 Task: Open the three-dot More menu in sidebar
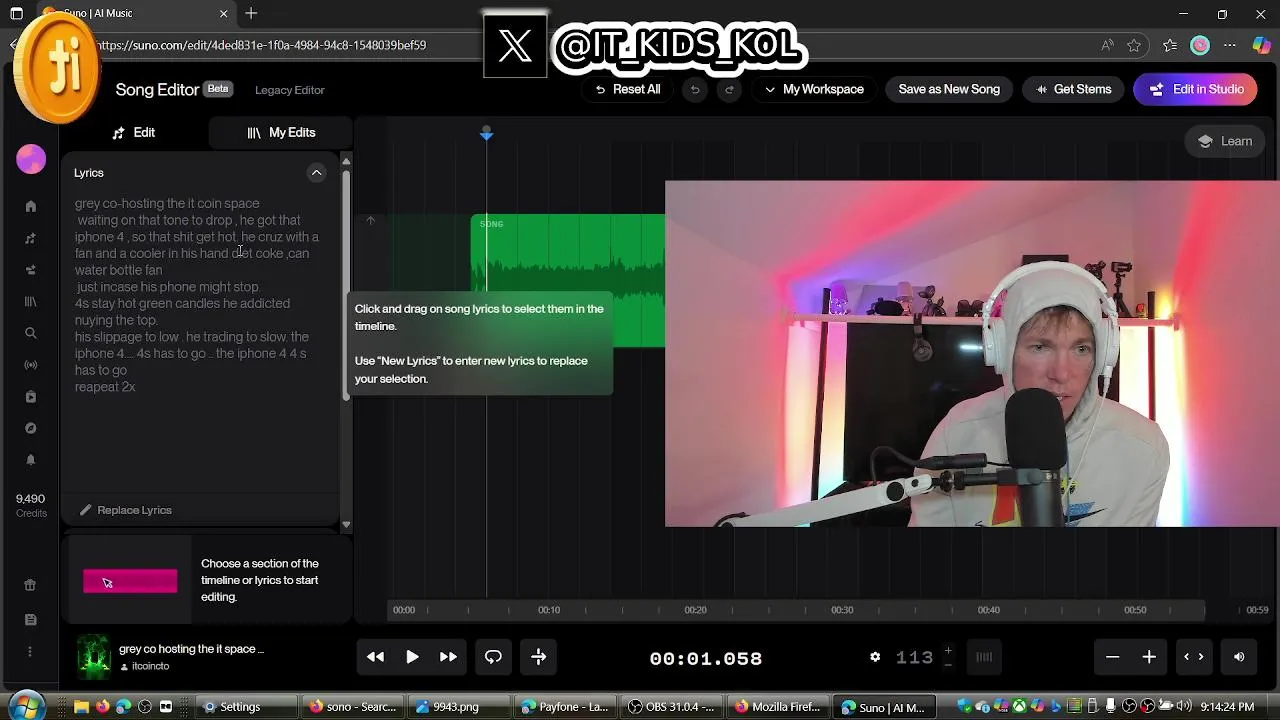31,652
